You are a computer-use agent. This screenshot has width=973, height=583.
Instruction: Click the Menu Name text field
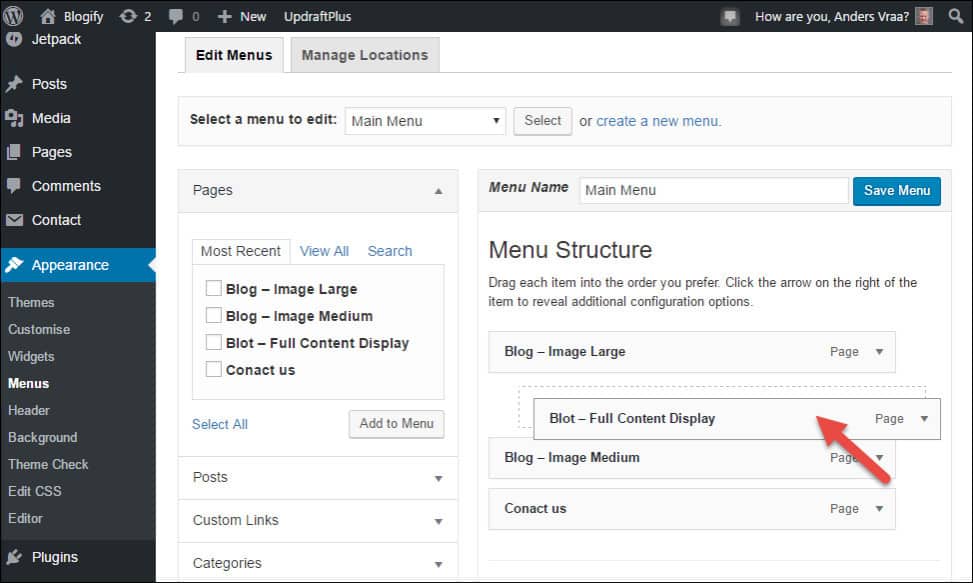(713, 190)
